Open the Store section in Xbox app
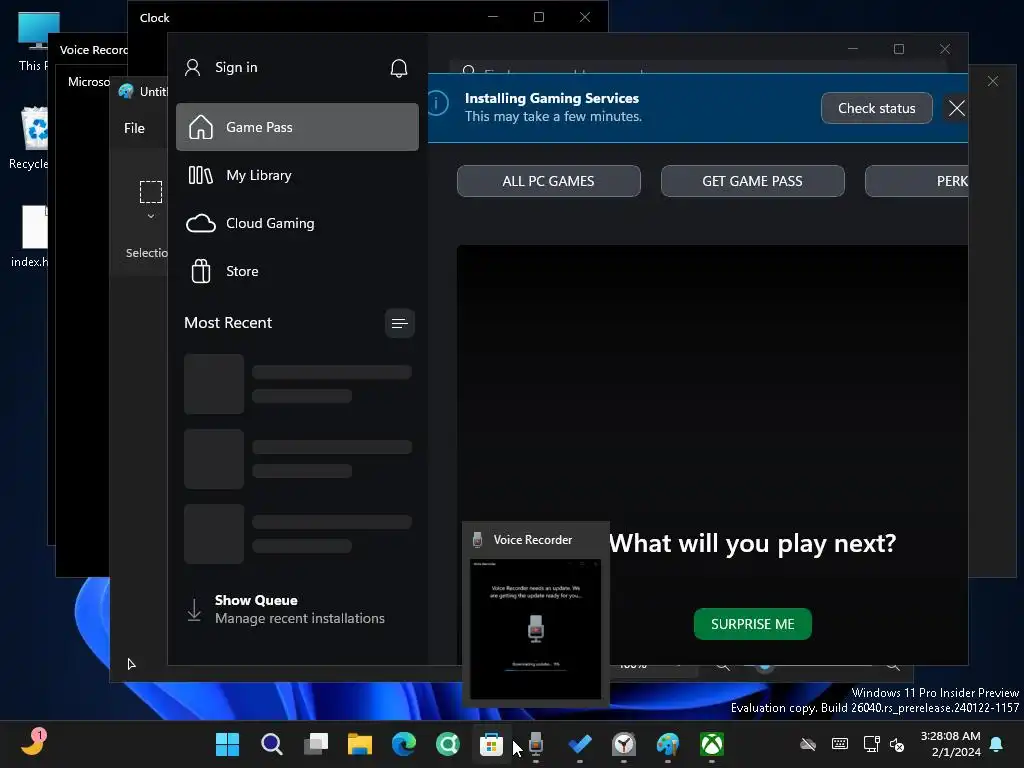 click(297, 271)
